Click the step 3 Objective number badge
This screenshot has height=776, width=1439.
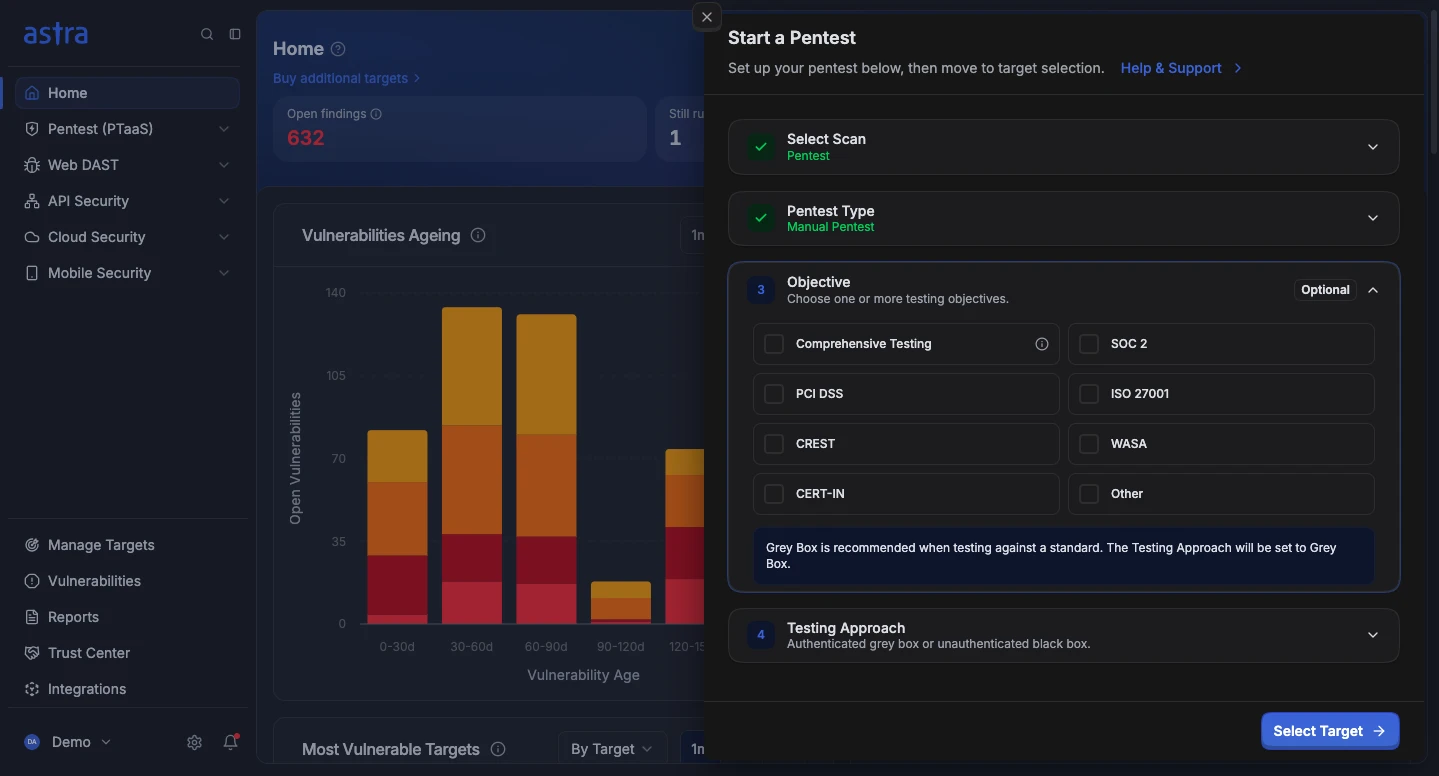click(761, 290)
